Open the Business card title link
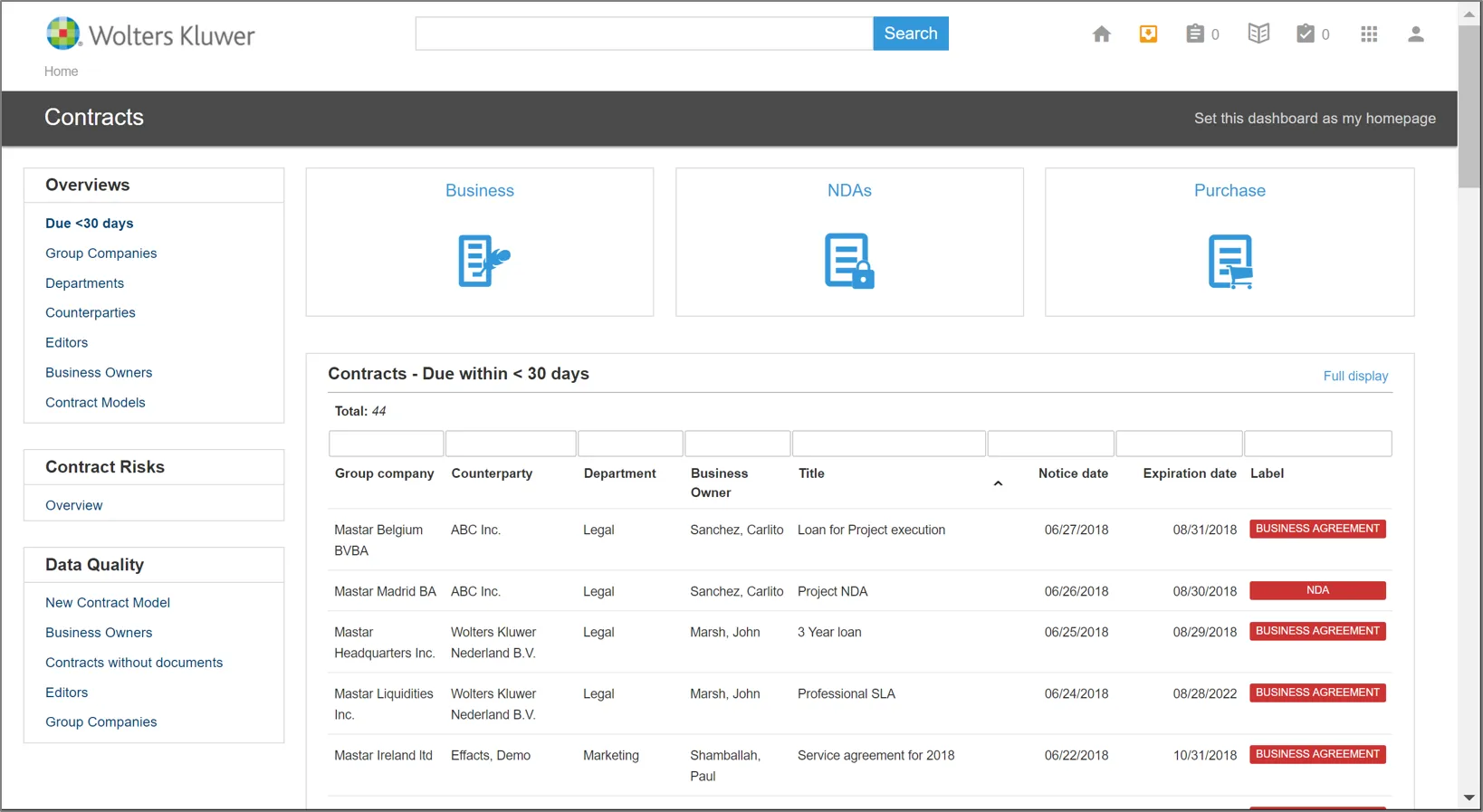 click(x=480, y=190)
